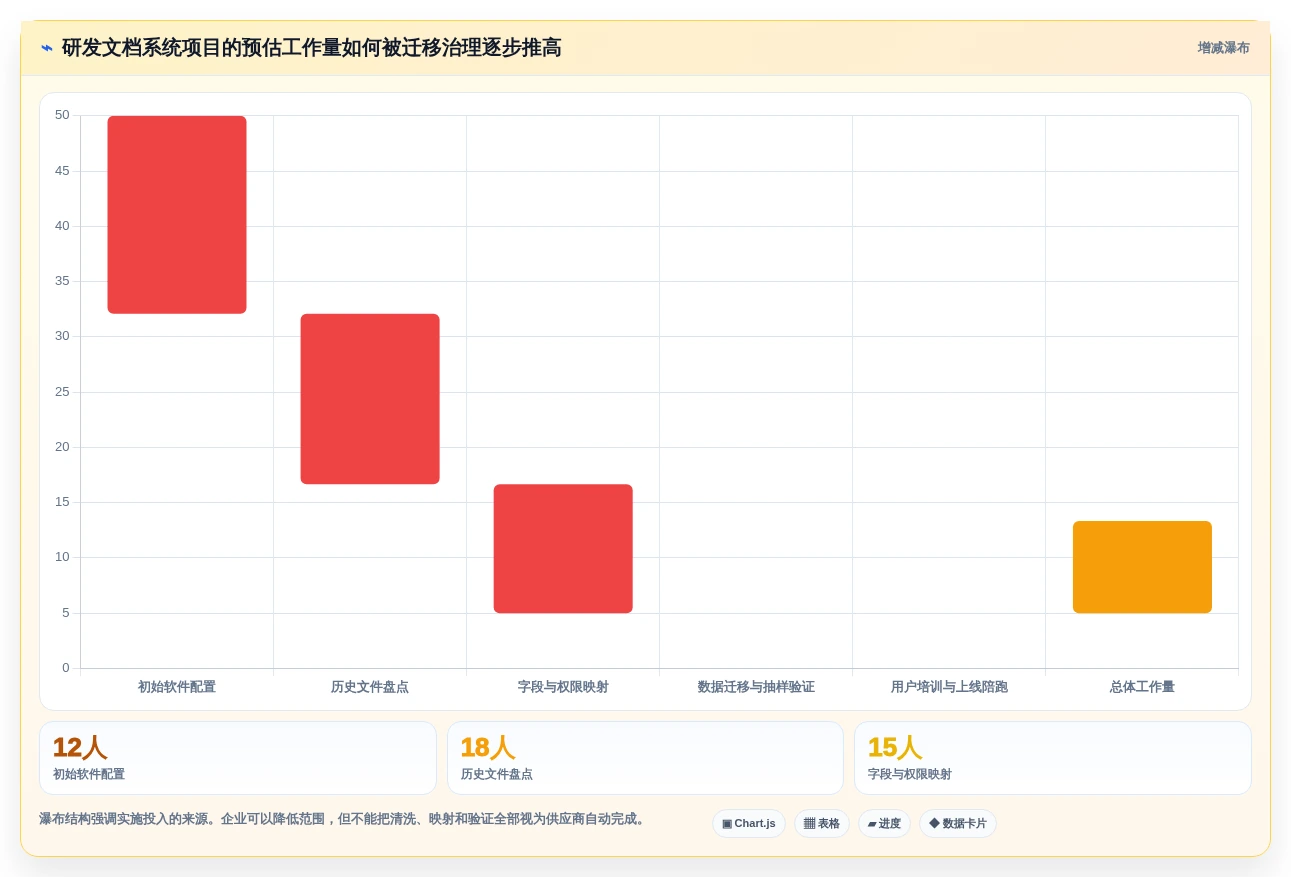Click the red 历史文件盘点 bar
This screenshot has height=877, width=1291.
click(370, 399)
